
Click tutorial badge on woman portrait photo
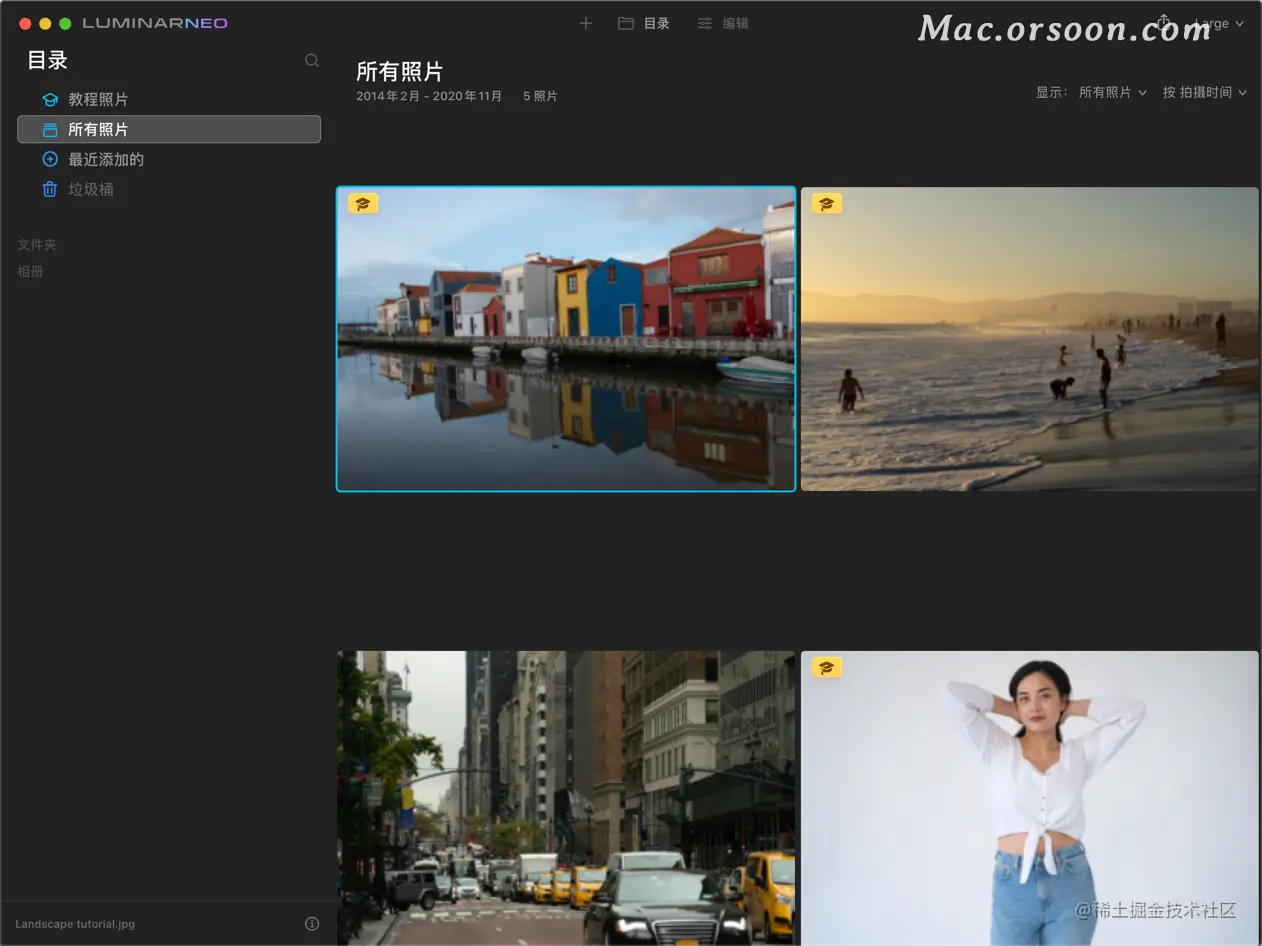click(826, 667)
